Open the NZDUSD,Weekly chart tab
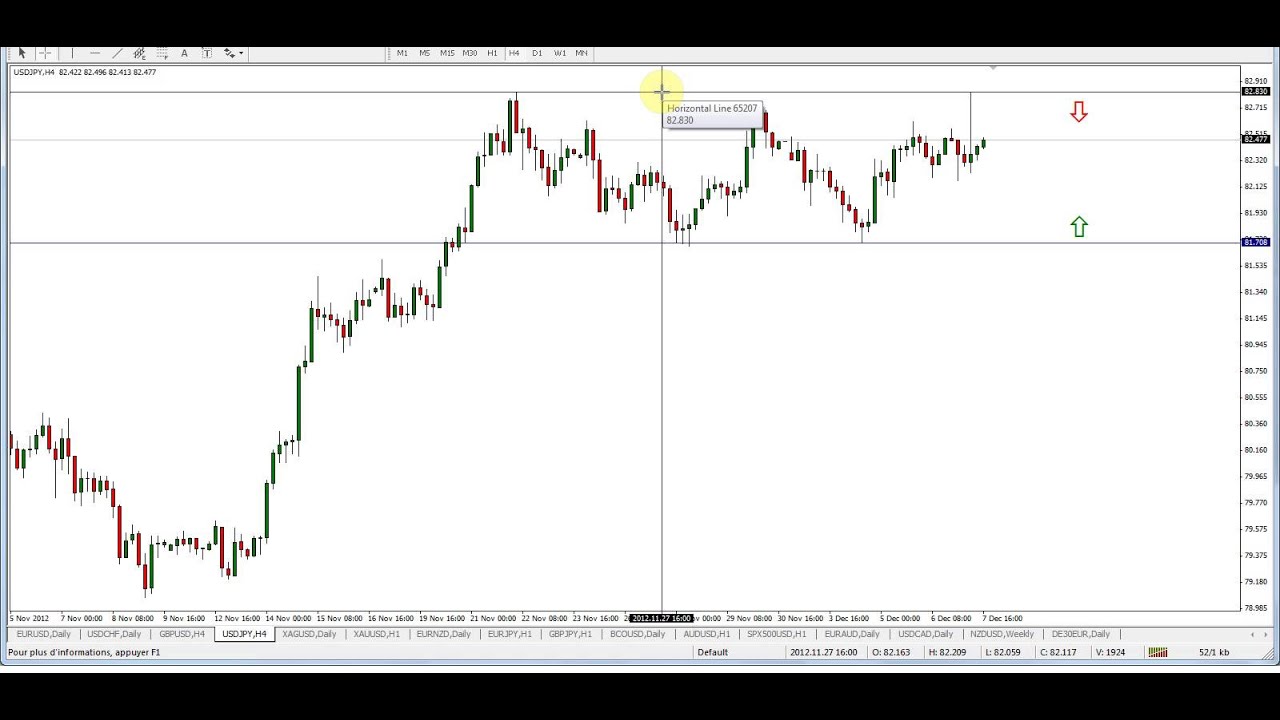The width and height of the screenshot is (1280, 720). click(x=1001, y=634)
